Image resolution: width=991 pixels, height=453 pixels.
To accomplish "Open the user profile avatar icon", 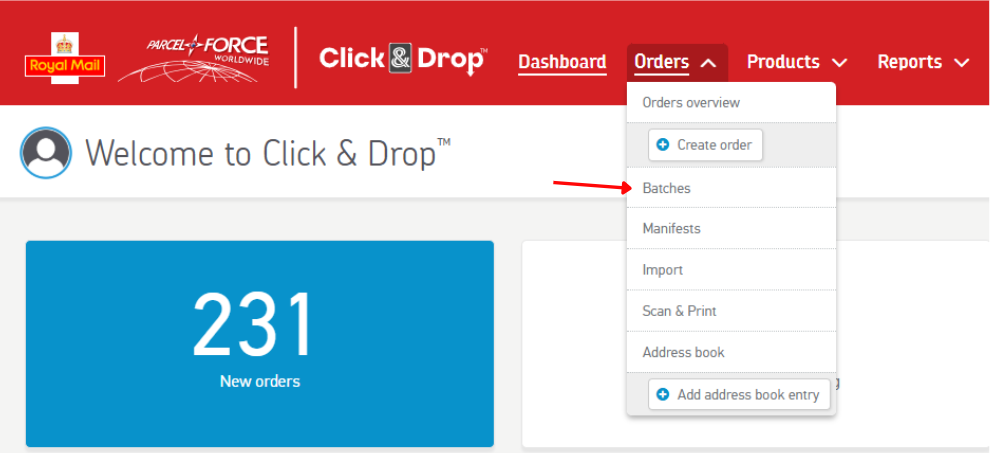I will click(46, 152).
